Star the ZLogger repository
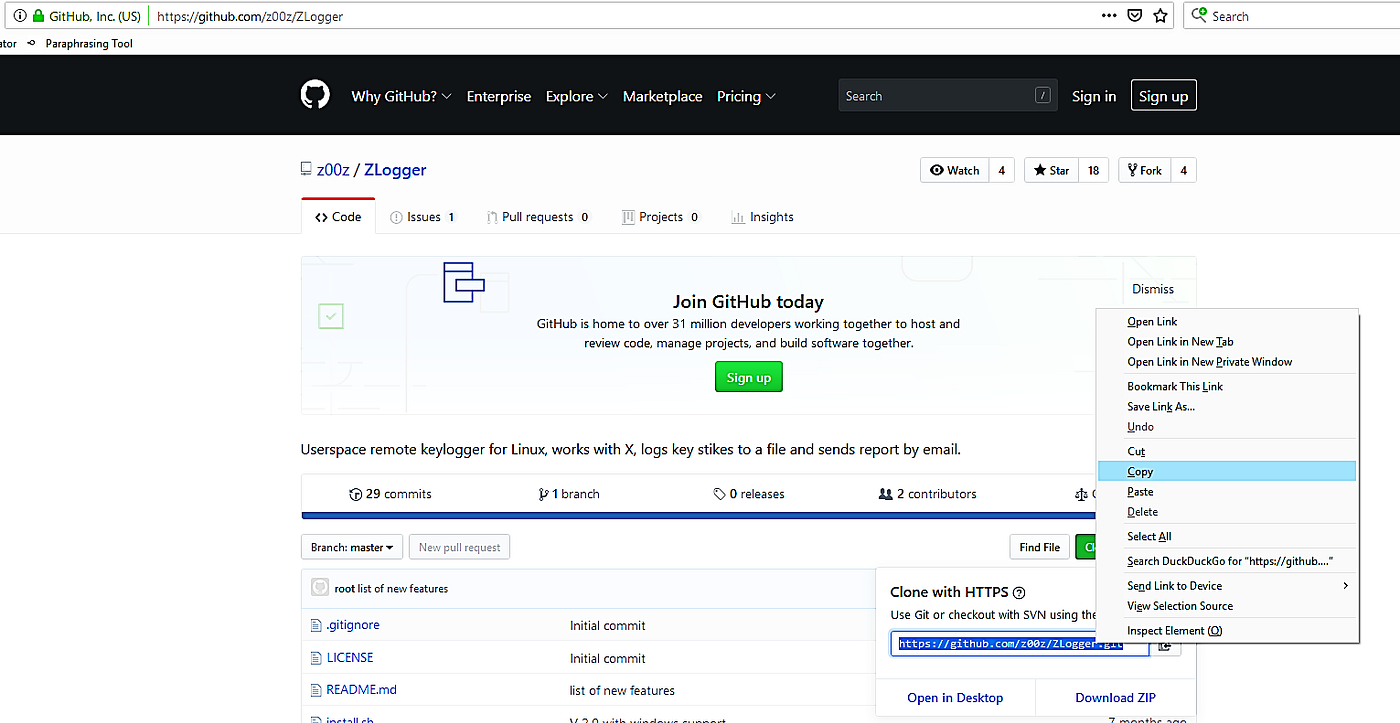Screen dimensions: 1400x723 pos(1050,170)
